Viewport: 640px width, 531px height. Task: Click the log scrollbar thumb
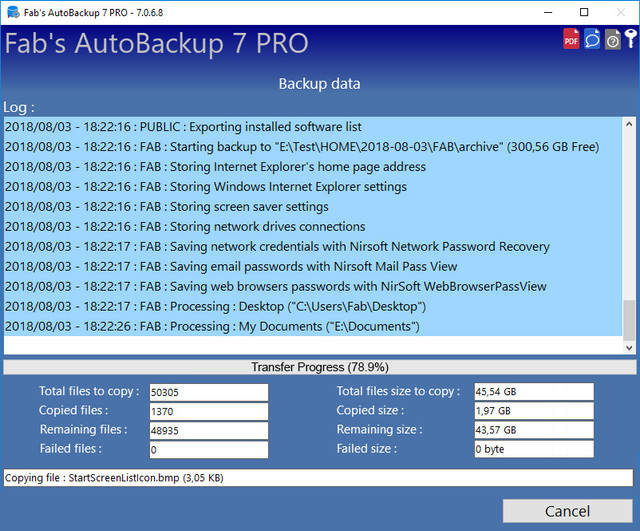629,320
